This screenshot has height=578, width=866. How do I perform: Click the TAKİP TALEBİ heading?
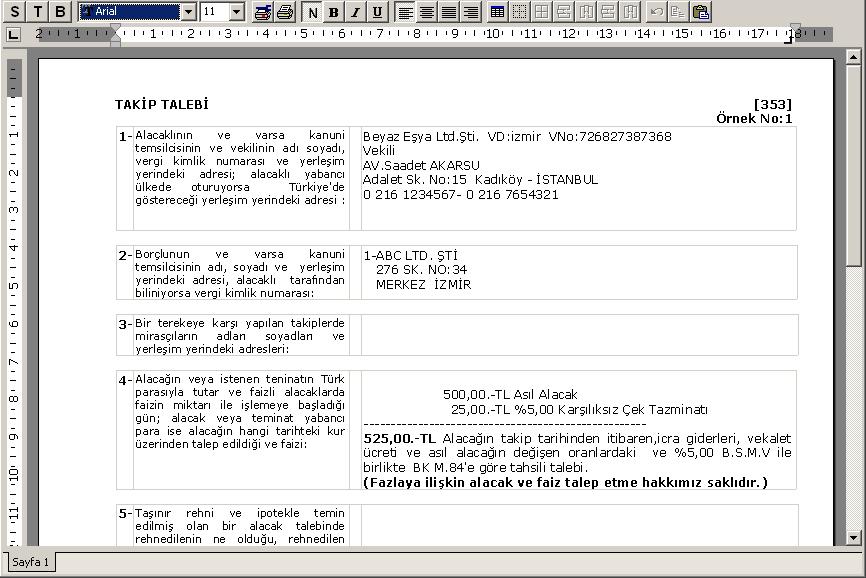tap(162, 104)
